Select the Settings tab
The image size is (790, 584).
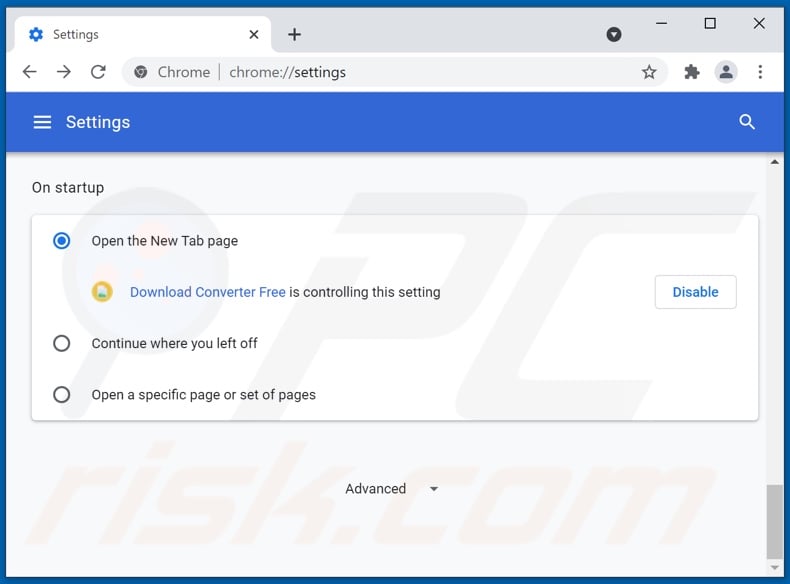[143, 34]
